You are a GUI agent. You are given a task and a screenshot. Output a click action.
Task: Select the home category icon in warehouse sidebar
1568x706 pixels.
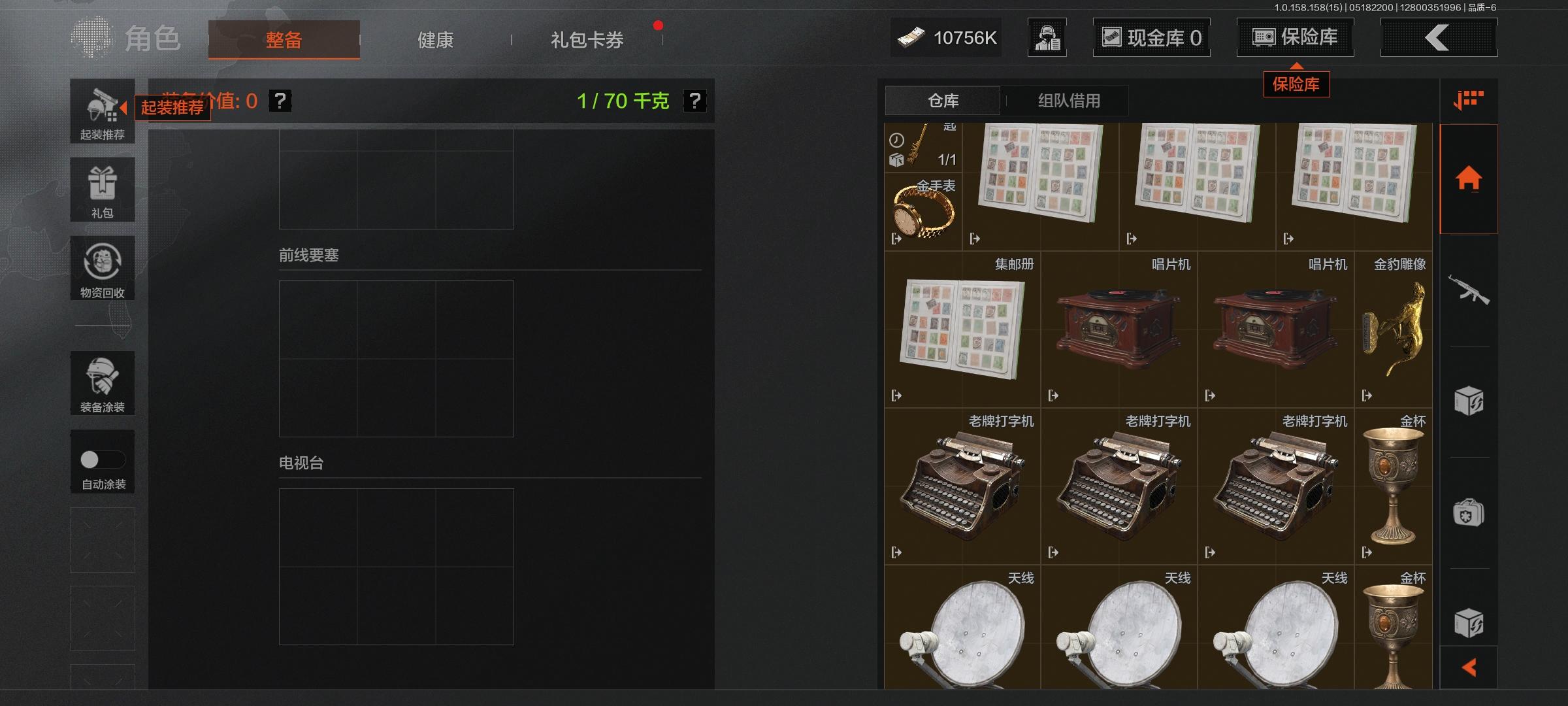coord(1469,178)
